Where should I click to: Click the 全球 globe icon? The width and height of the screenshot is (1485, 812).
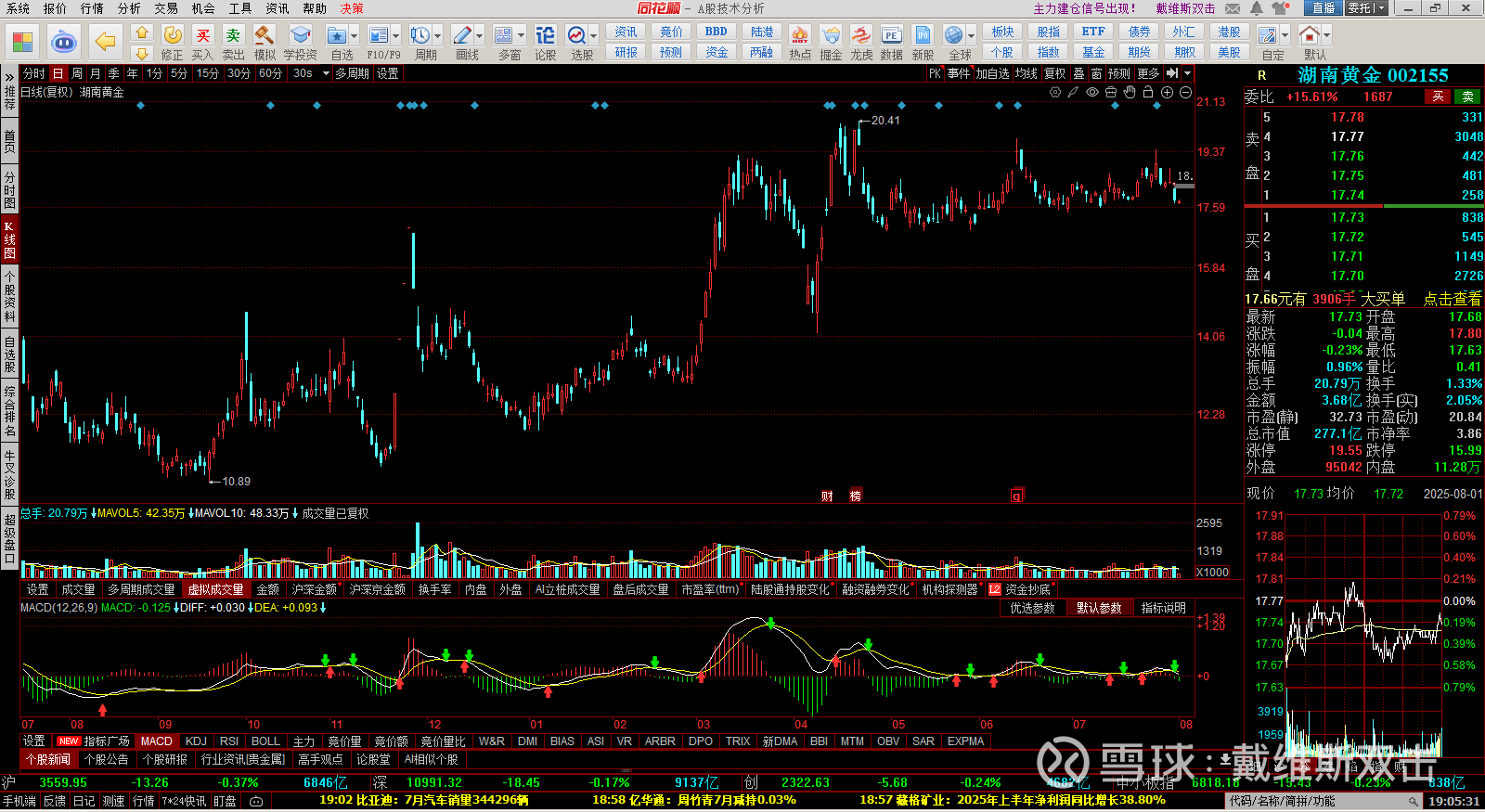(954, 35)
